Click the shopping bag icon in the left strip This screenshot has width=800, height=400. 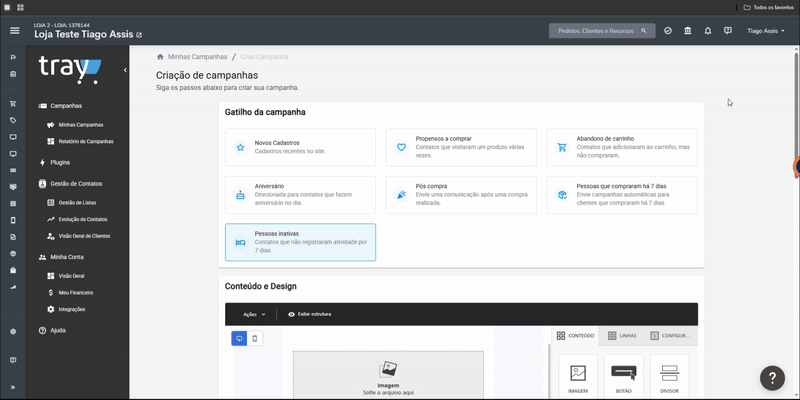tap(13, 270)
